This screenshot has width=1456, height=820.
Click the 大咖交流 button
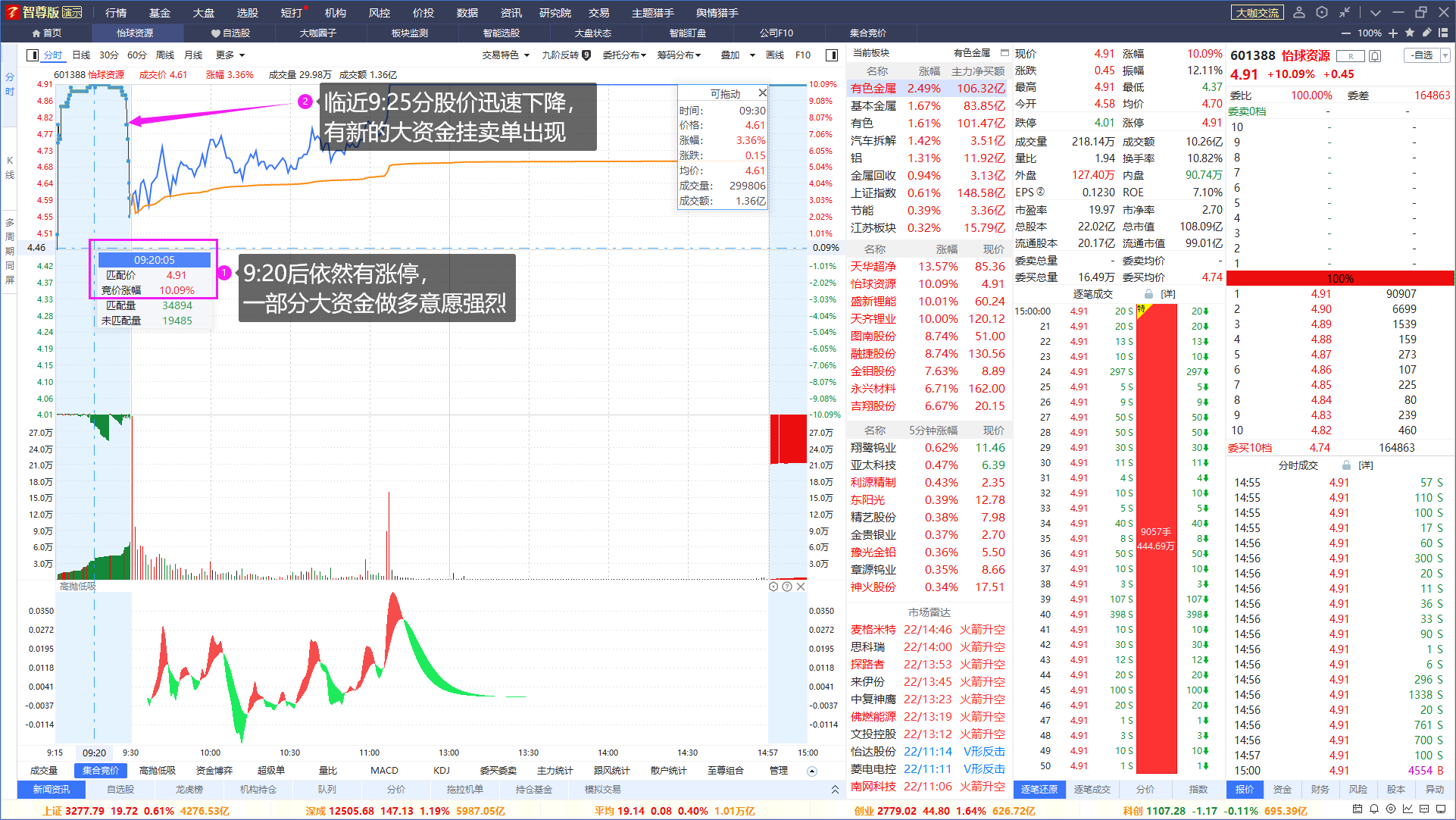tap(1258, 13)
